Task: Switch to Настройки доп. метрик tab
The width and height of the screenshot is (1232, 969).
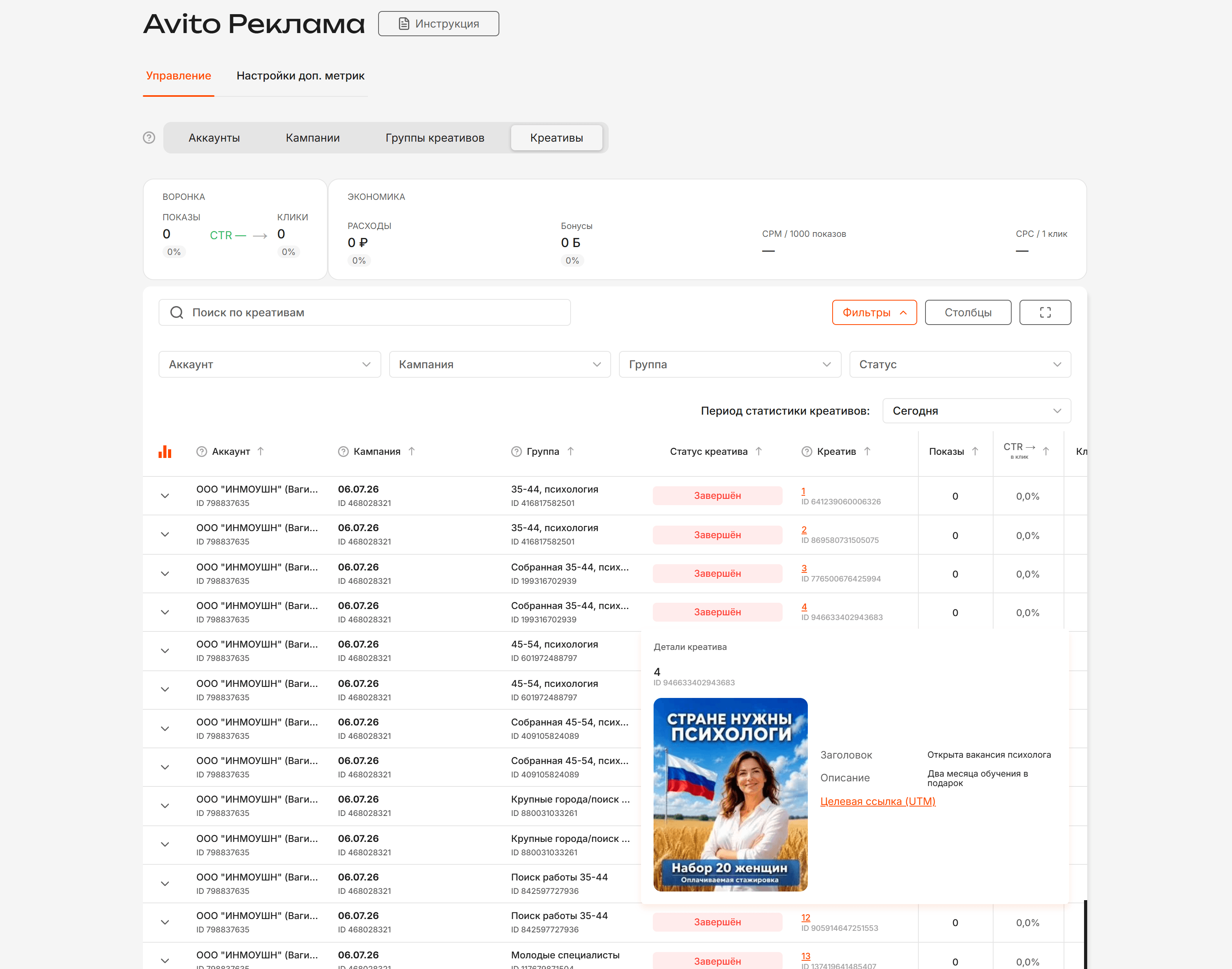Action: [300, 76]
